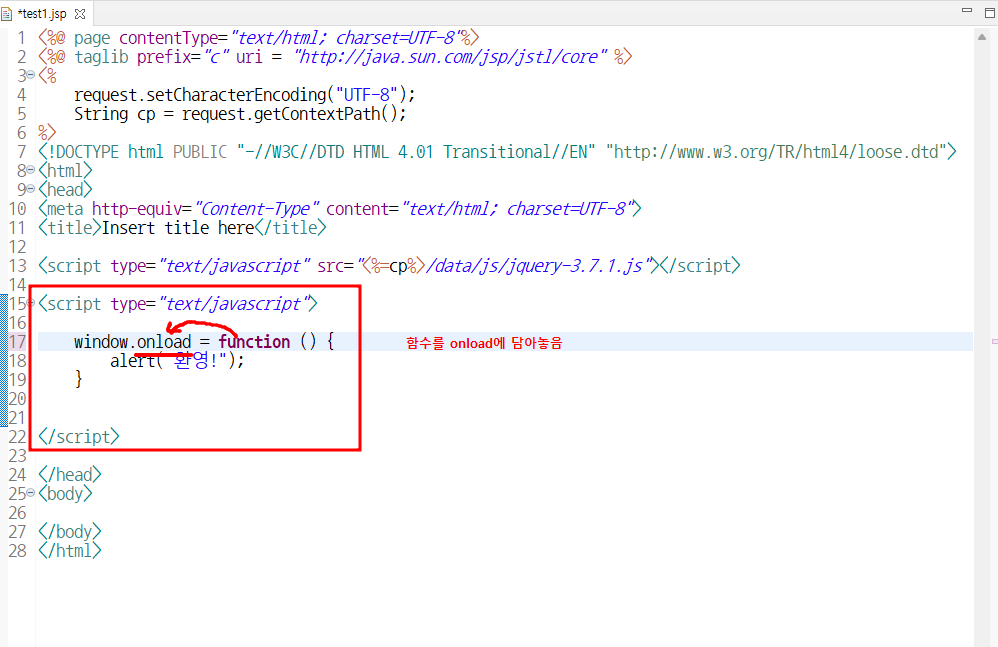Click the opening <head> tag
This screenshot has width=998, height=647.
coord(65,190)
